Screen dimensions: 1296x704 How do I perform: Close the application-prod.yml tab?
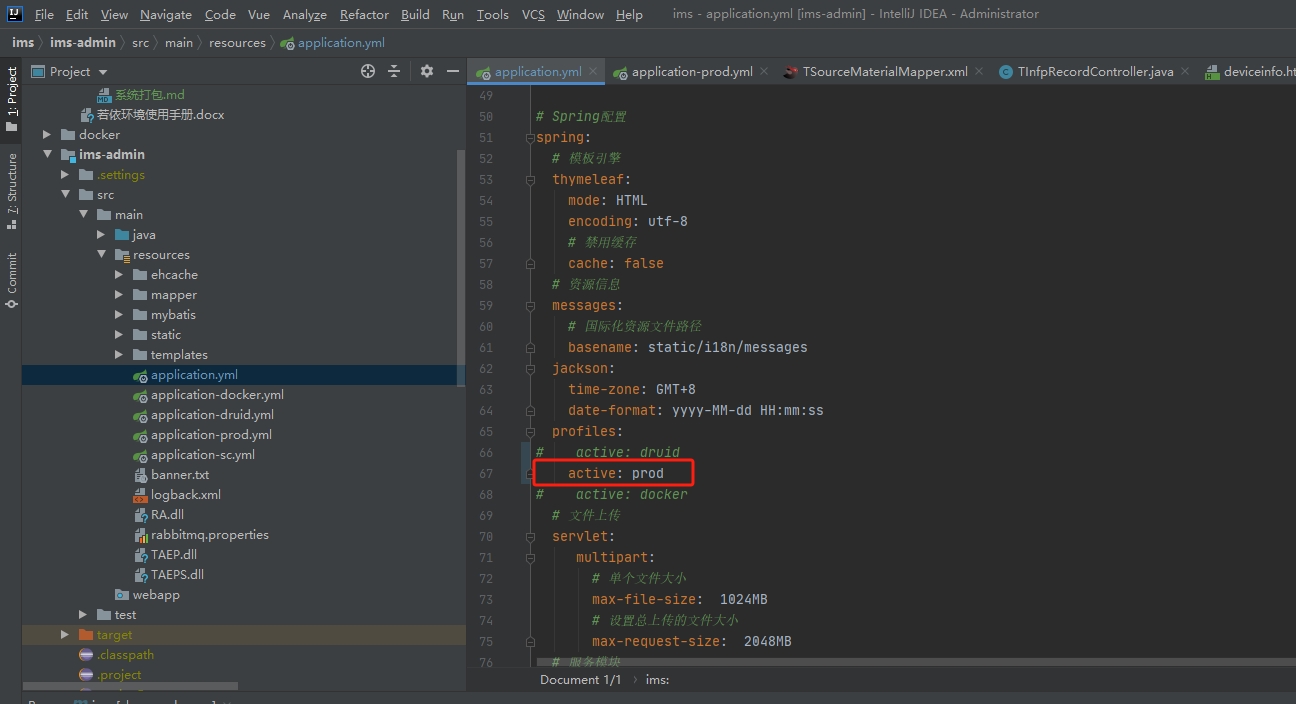(764, 71)
